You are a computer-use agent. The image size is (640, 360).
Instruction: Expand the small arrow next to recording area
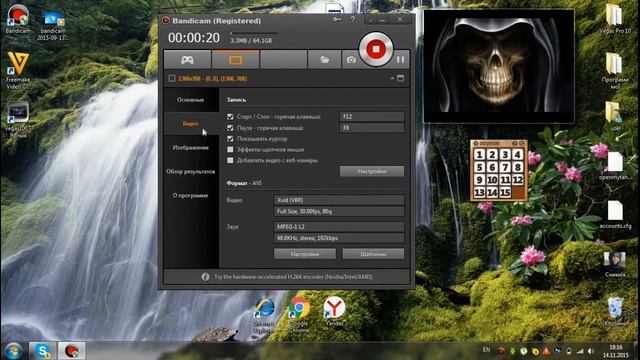392,78
